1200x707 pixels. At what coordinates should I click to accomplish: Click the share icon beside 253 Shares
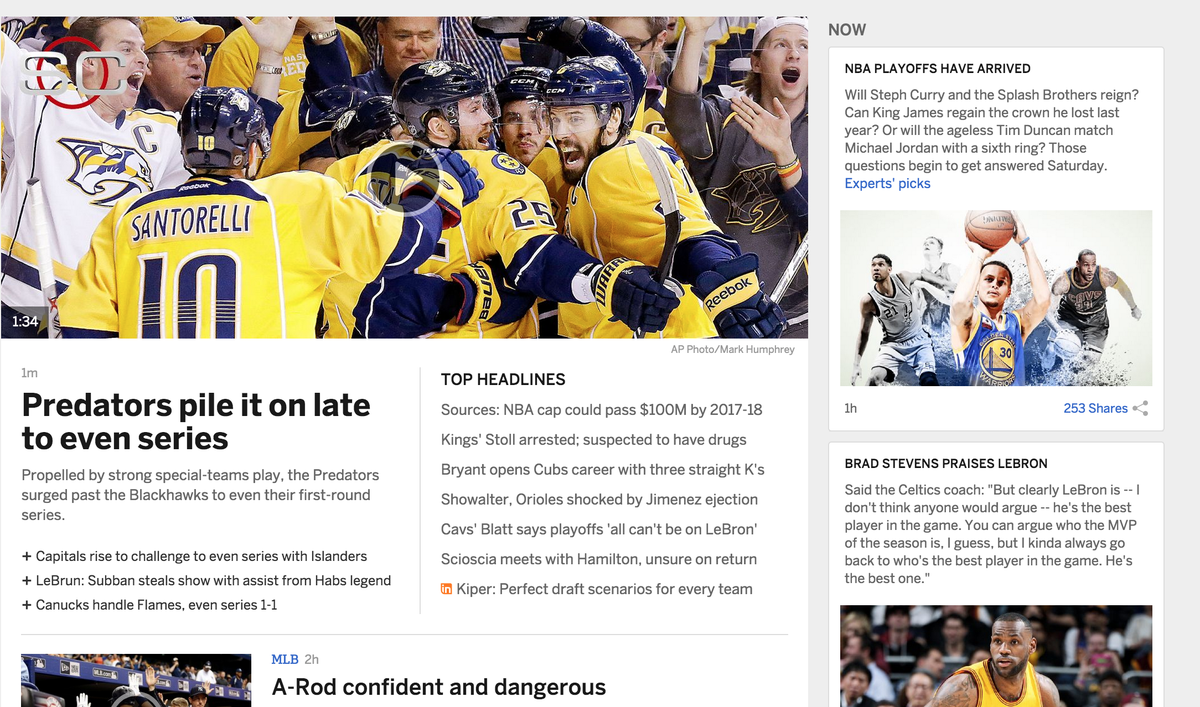click(x=1140, y=408)
